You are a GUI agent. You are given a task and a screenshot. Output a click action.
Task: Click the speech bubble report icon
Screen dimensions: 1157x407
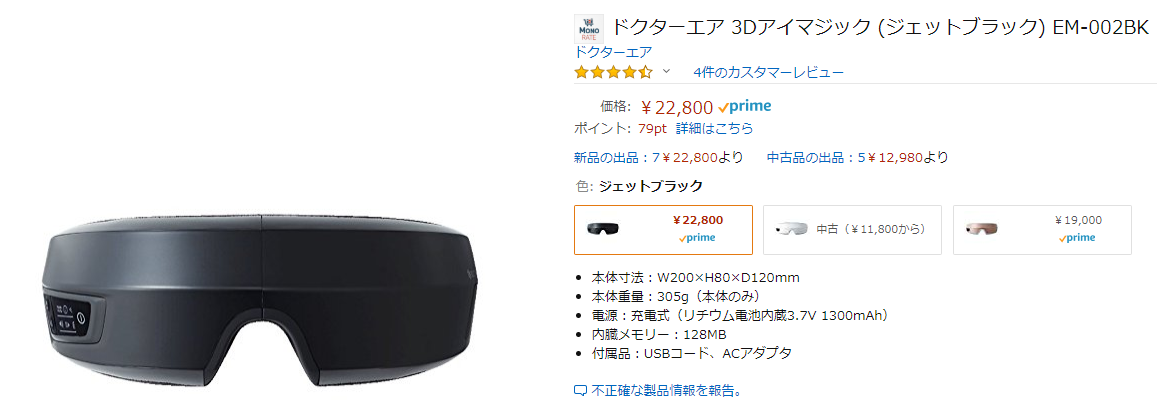point(580,390)
